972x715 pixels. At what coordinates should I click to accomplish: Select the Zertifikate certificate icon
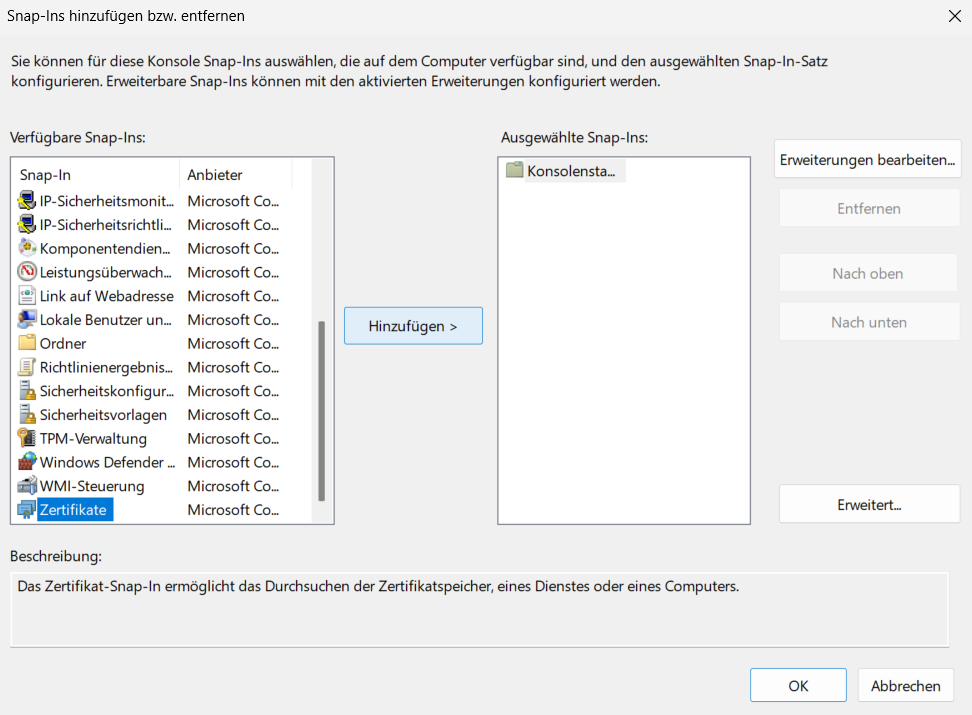[27, 510]
